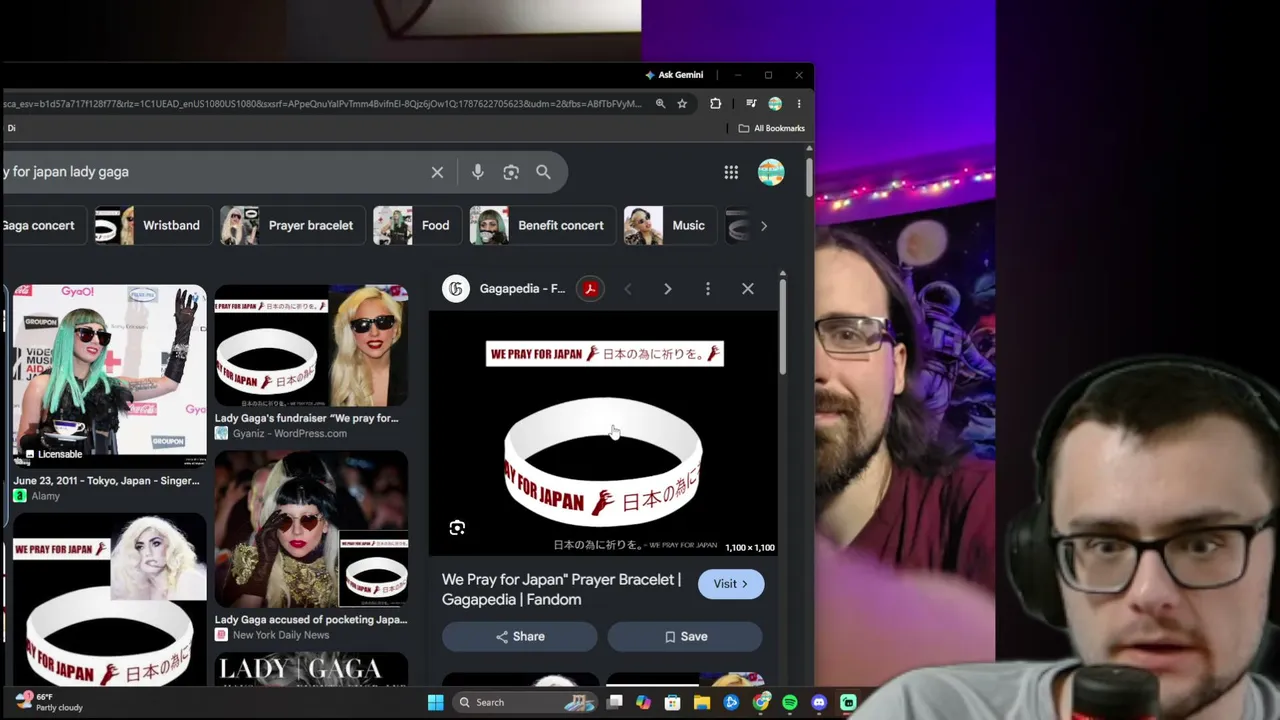The image size is (1280, 720).
Task: Open the Chrome three-dot menu
Action: pyautogui.click(x=798, y=103)
